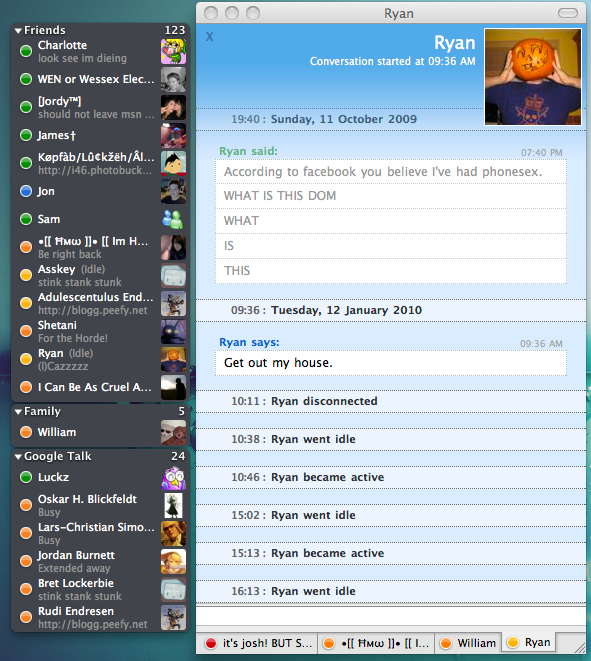The height and width of the screenshot is (661, 591).
Task: Click Asskey's yellow idle status icon
Action: coord(26,275)
